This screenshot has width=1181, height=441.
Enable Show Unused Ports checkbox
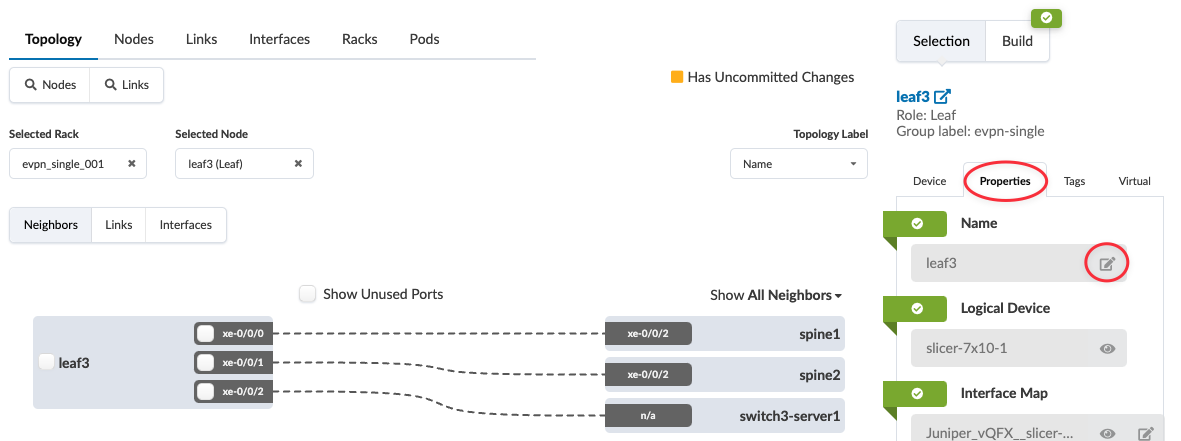pos(308,294)
